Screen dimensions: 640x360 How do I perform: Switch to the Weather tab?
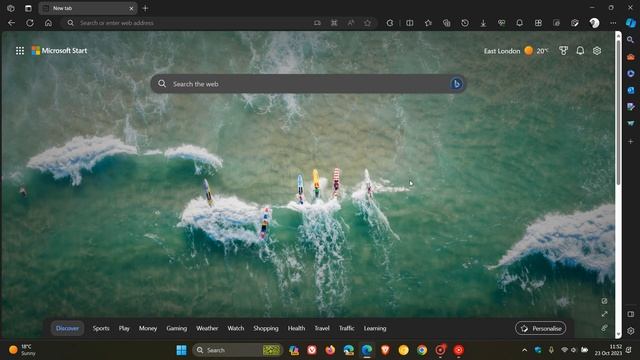coord(207,328)
